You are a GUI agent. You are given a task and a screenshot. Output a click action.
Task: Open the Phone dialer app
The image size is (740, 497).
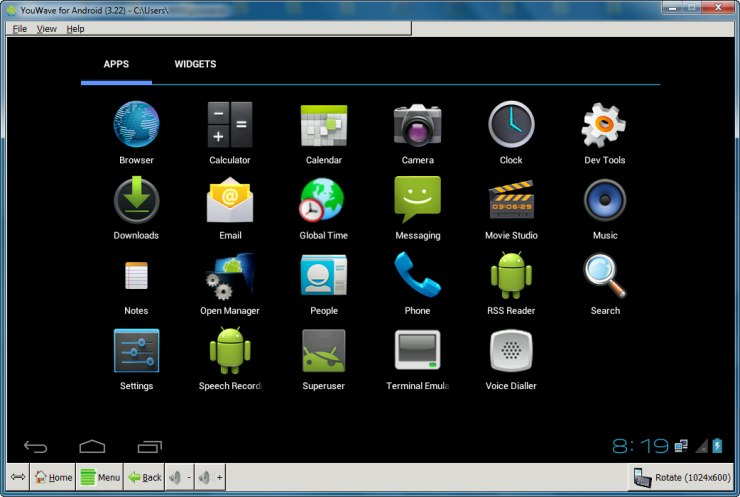418,275
